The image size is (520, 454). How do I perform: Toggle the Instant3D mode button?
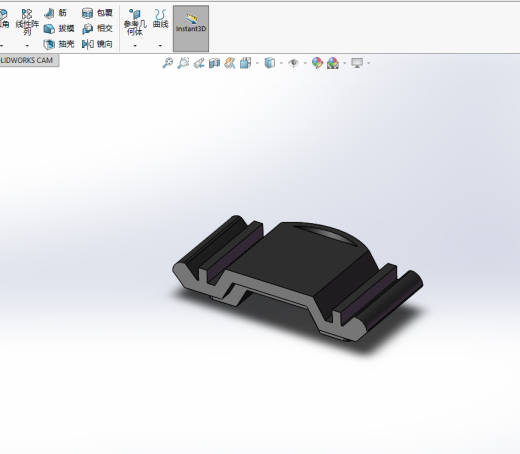point(191,28)
